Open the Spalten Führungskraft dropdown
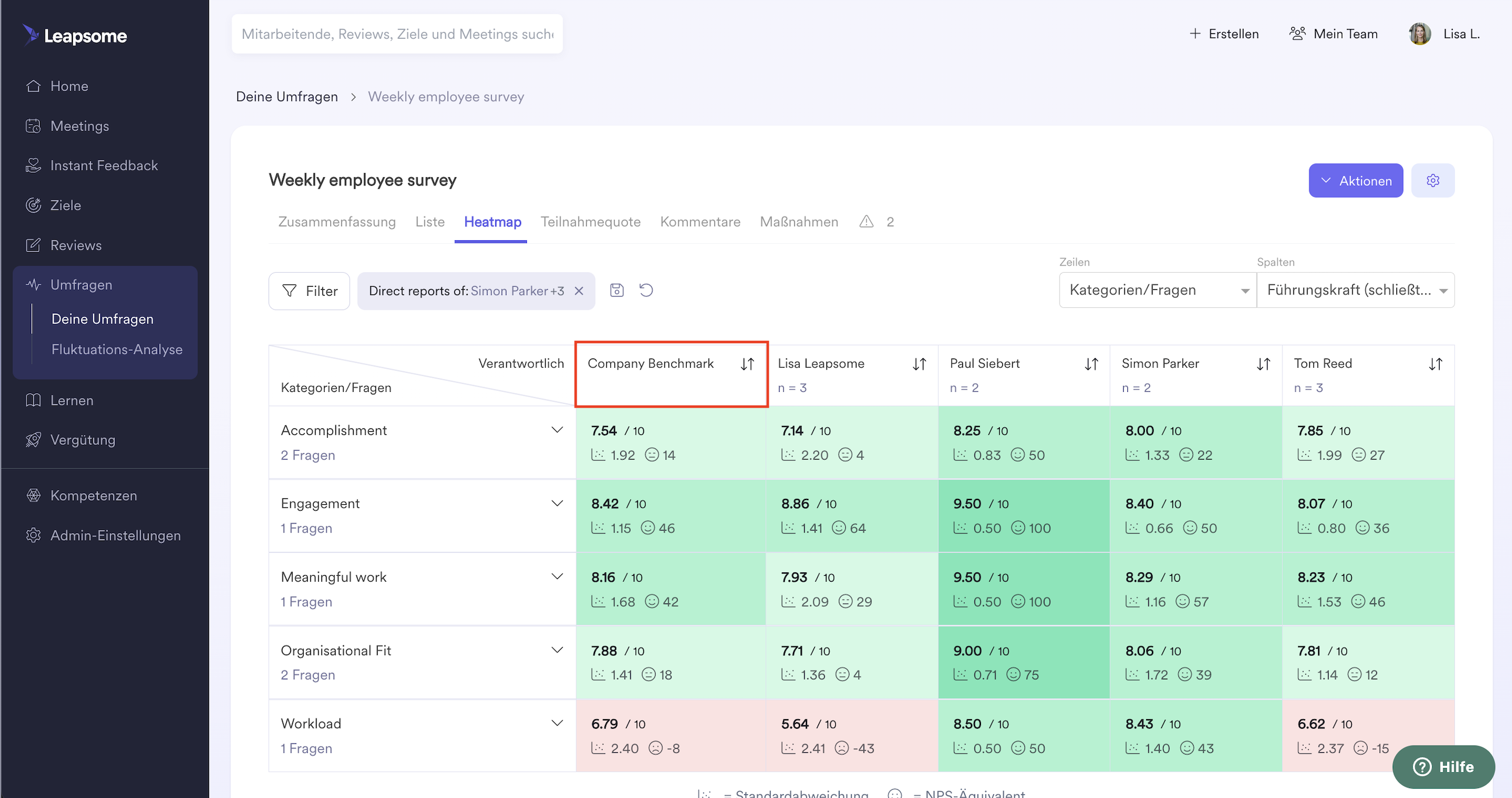This screenshot has width=1512, height=798. click(1356, 290)
